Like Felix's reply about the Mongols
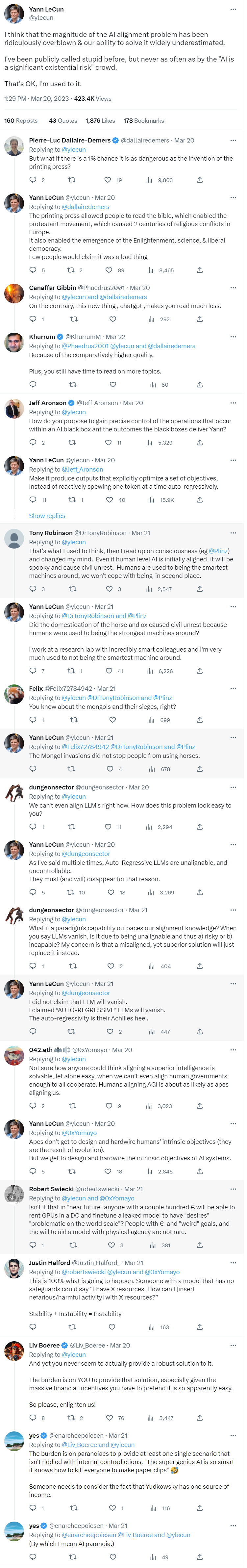 (x=112, y=720)
